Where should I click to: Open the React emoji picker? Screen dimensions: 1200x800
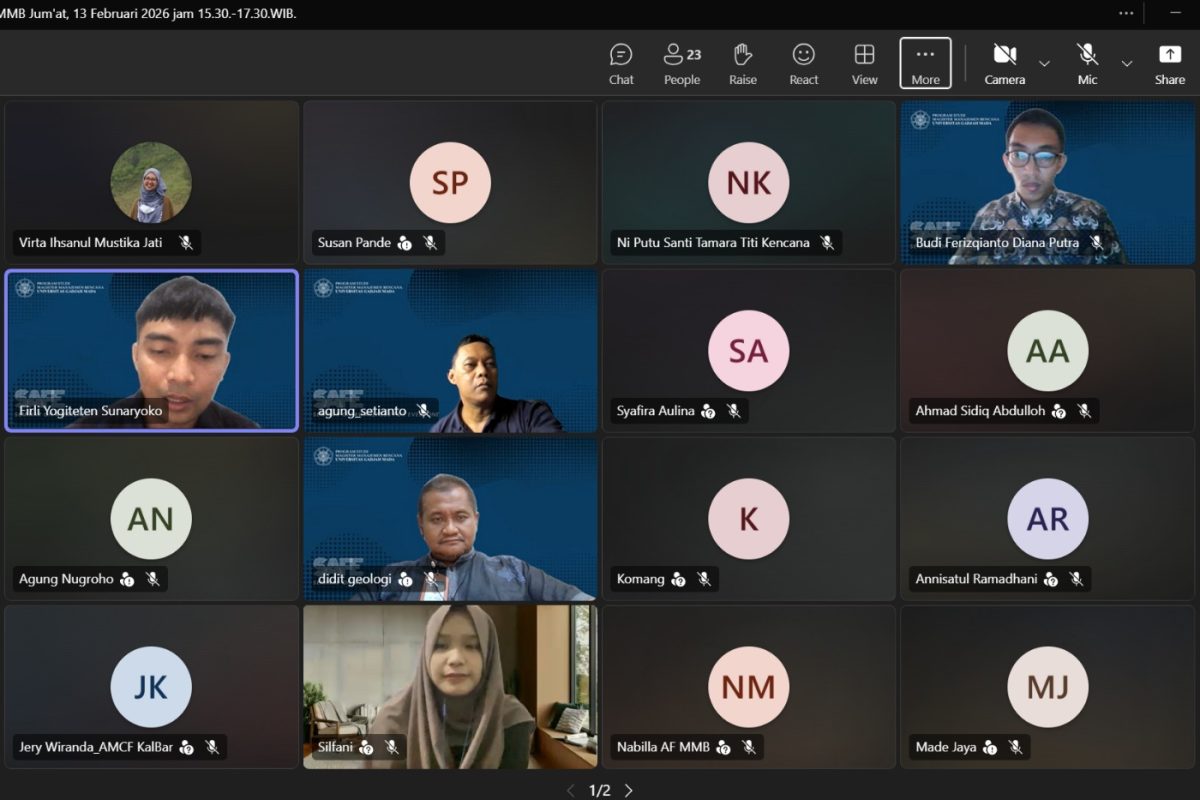(803, 64)
